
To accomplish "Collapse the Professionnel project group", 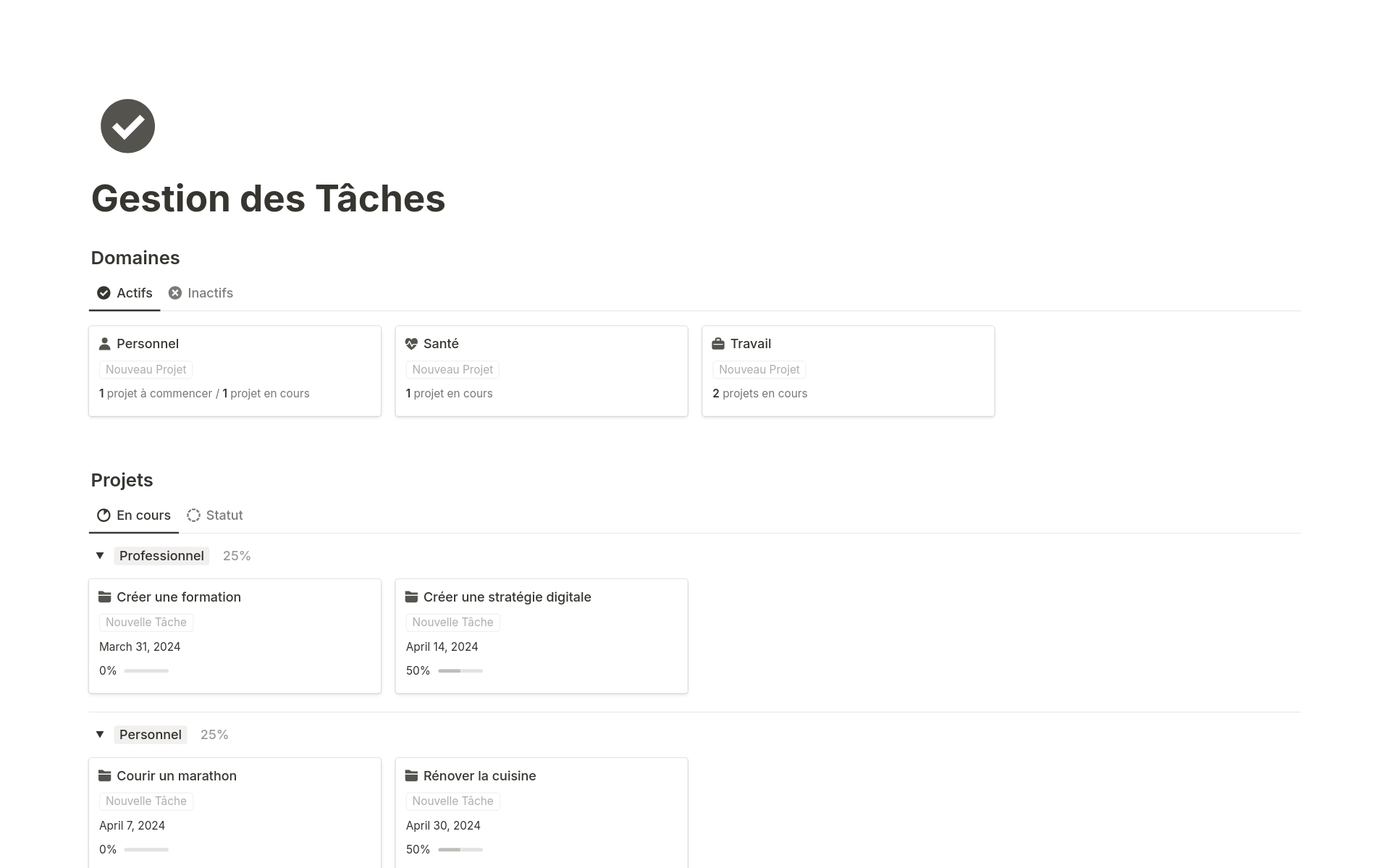I will [x=100, y=555].
